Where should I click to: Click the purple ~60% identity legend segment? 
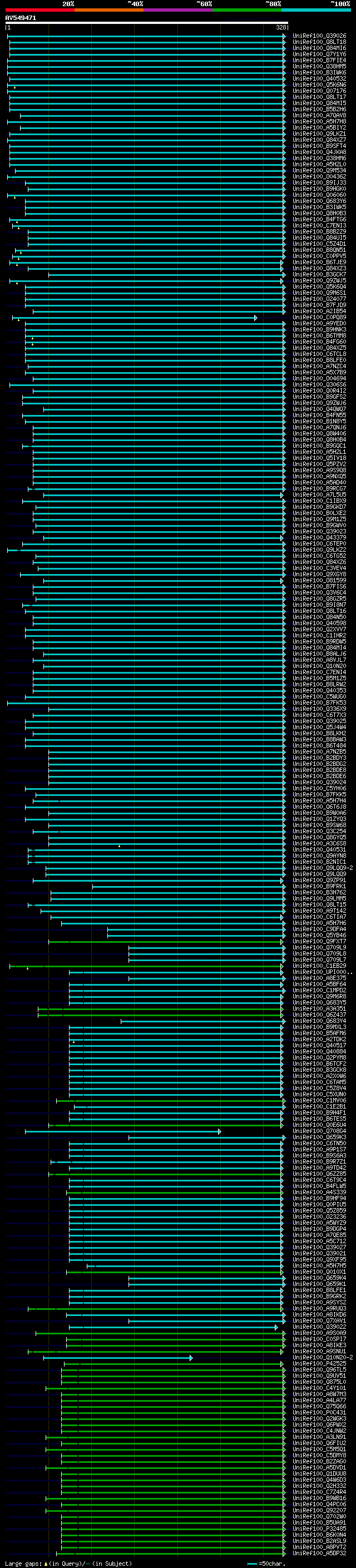click(x=179, y=10)
